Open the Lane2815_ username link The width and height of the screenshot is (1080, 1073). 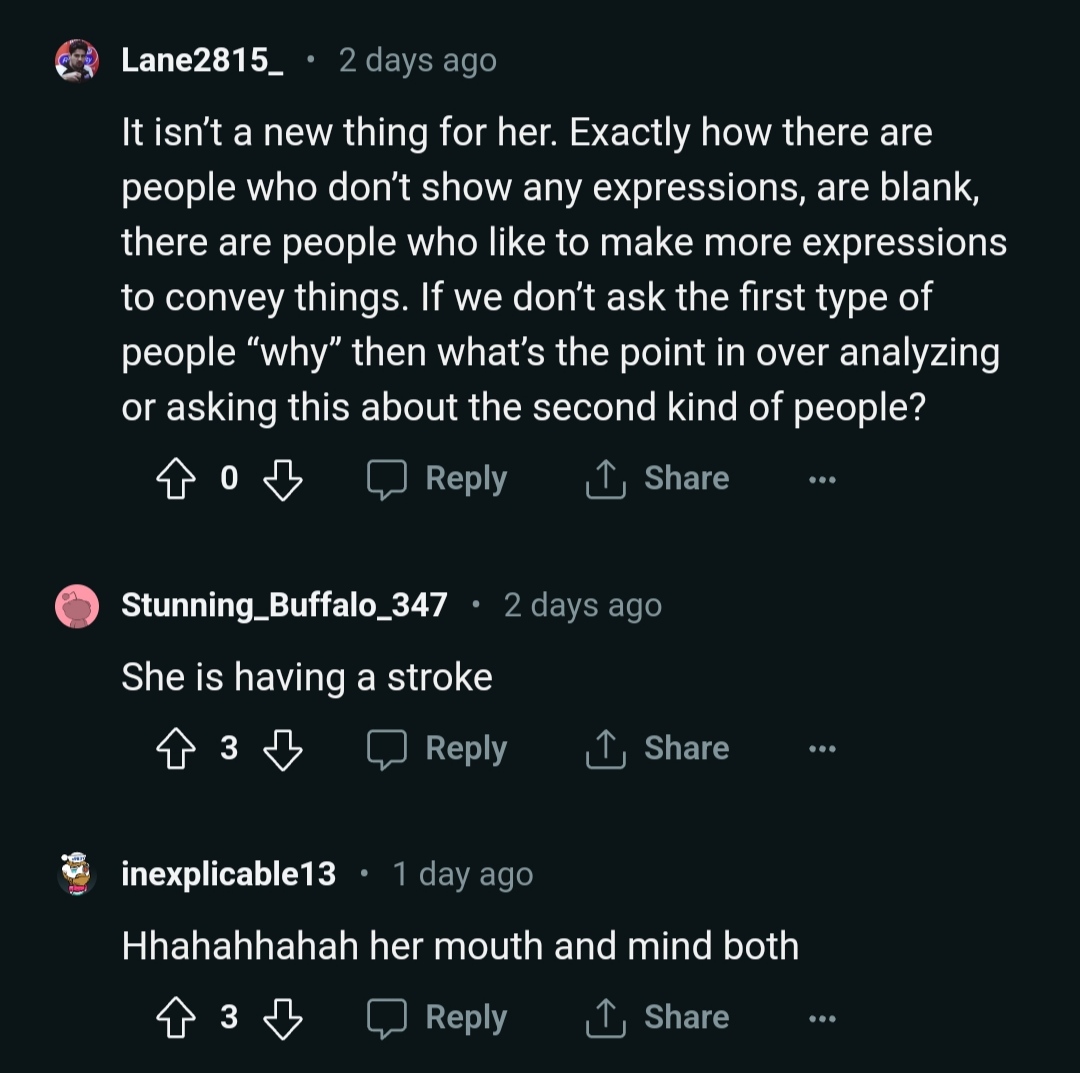click(x=202, y=61)
